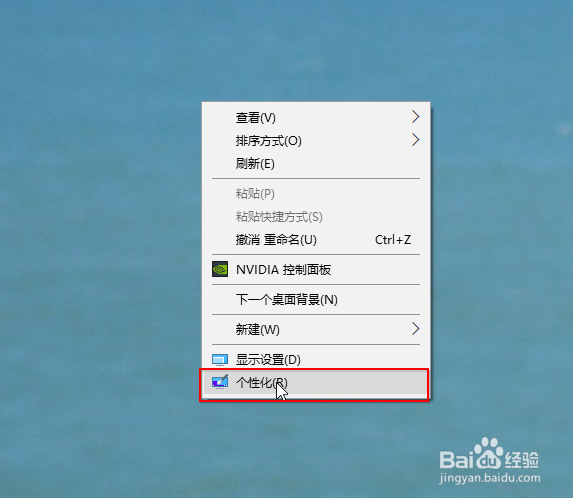Click the NVIDIA green eye logo icon
The height and width of the screenshot is (498, 573).
click(x=220, y=269)
